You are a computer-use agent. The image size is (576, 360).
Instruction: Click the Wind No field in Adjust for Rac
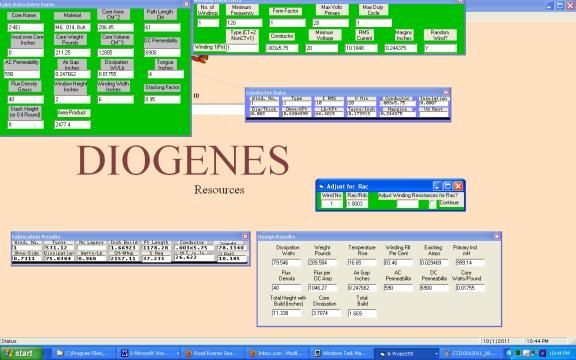[332, 204]
